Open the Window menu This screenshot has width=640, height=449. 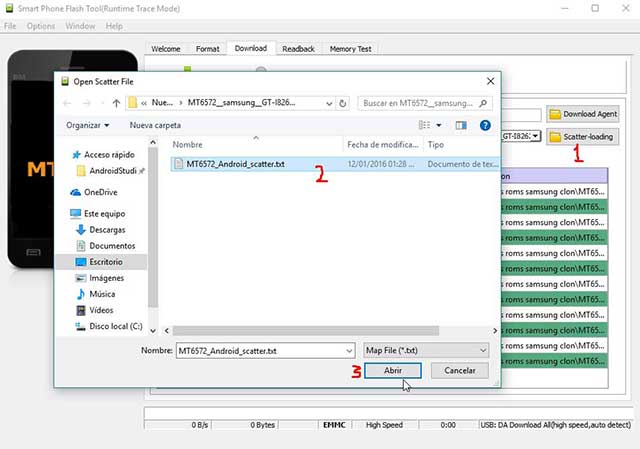80,26
